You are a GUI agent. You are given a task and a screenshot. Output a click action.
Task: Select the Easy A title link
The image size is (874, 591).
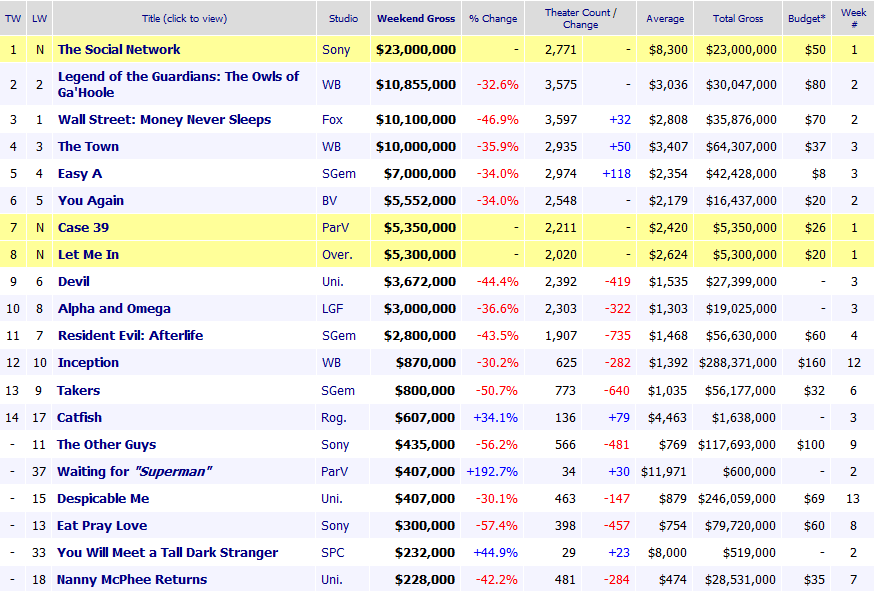pos(80,173)
